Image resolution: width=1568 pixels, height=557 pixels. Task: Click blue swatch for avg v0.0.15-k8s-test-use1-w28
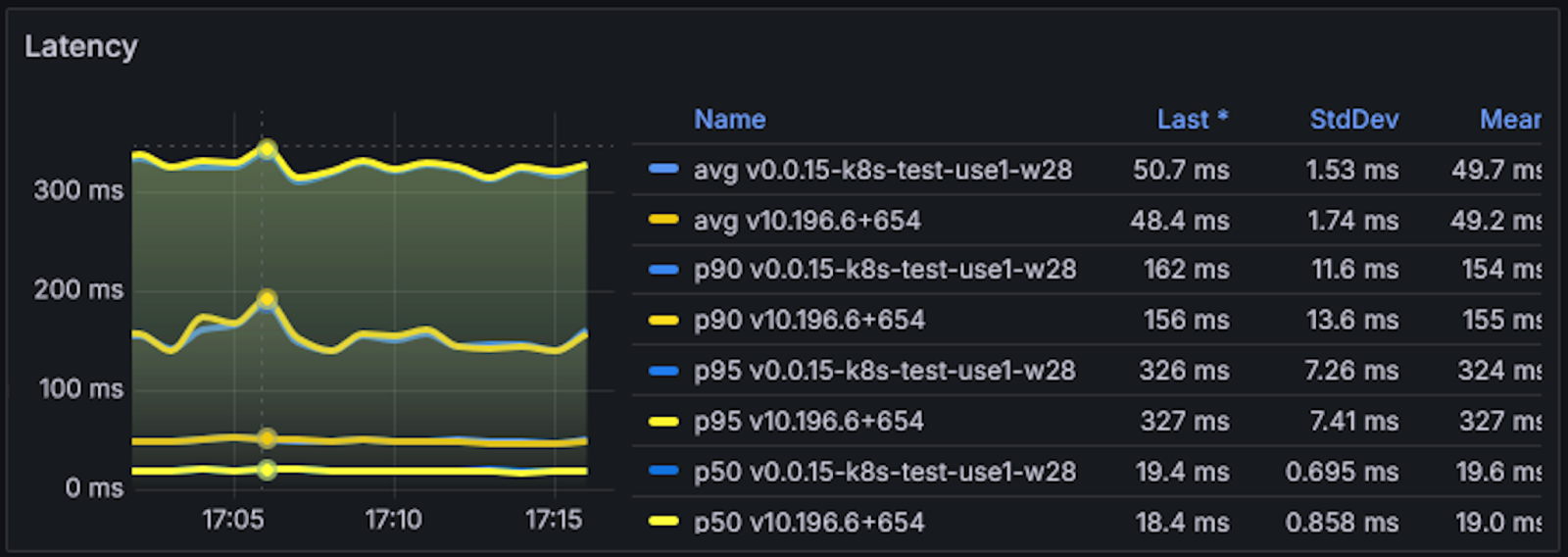(x=663, y=170)
